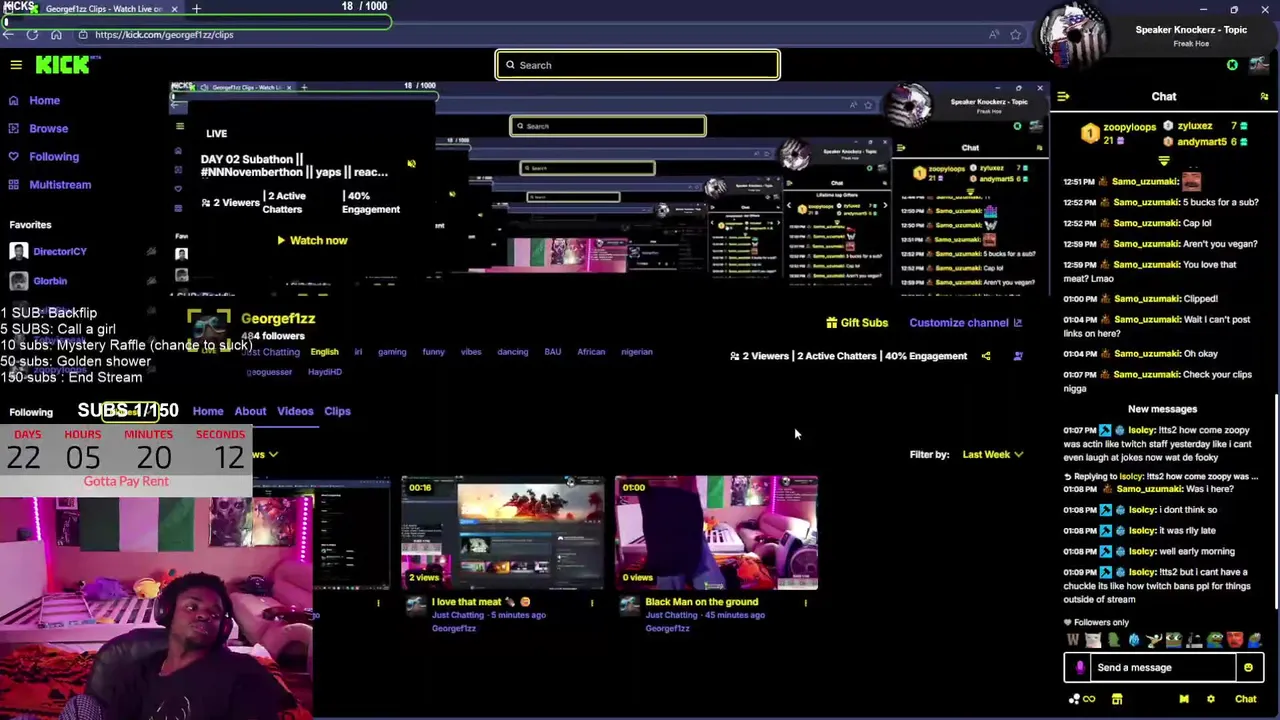Click the browser back arrow
This screenshot has width=1280, height=720.
coord(8,34)
